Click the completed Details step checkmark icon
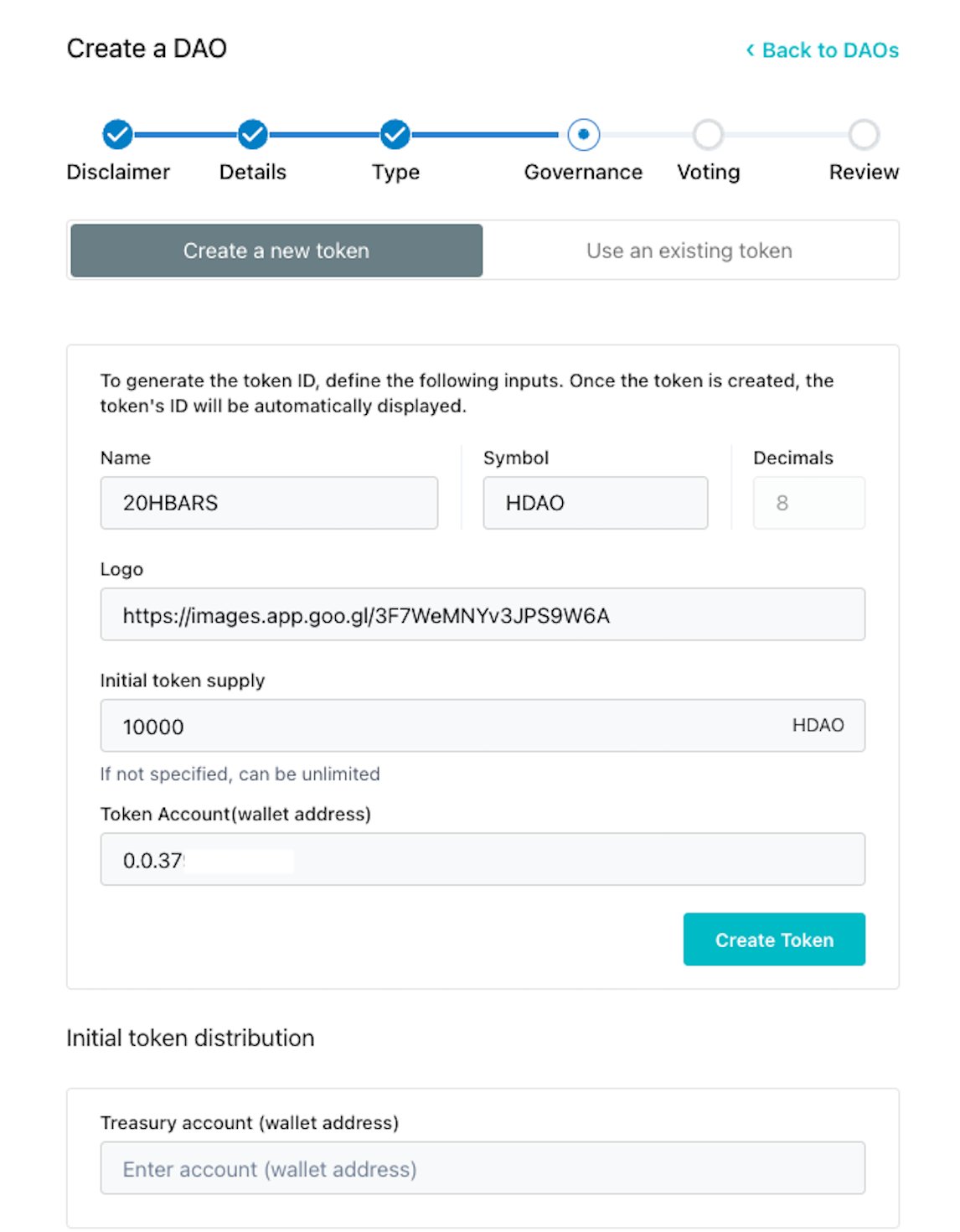Viewport: 960px width, 1232px height. coord(252,134)
